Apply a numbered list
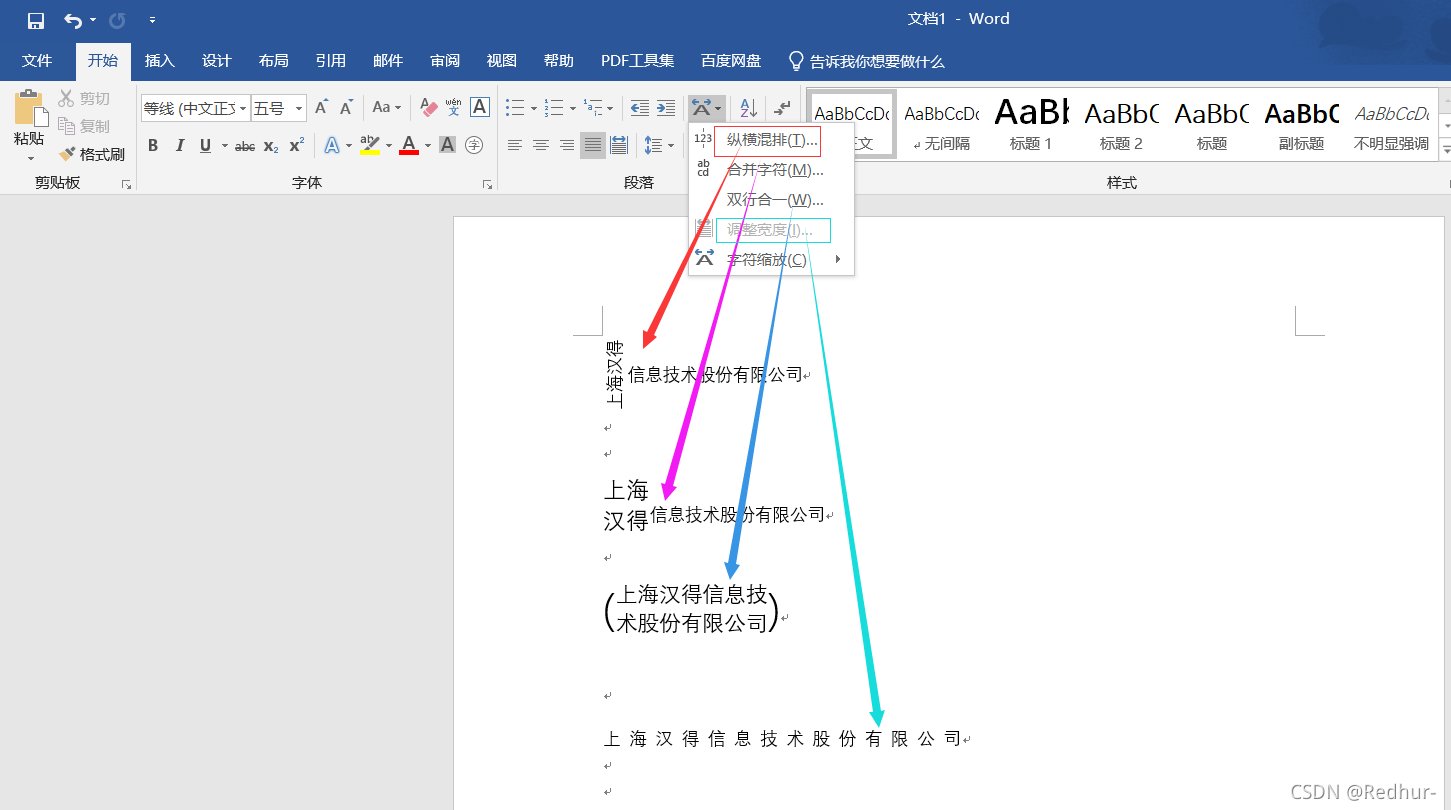The image size is (1451, 810). pos(554,108)
